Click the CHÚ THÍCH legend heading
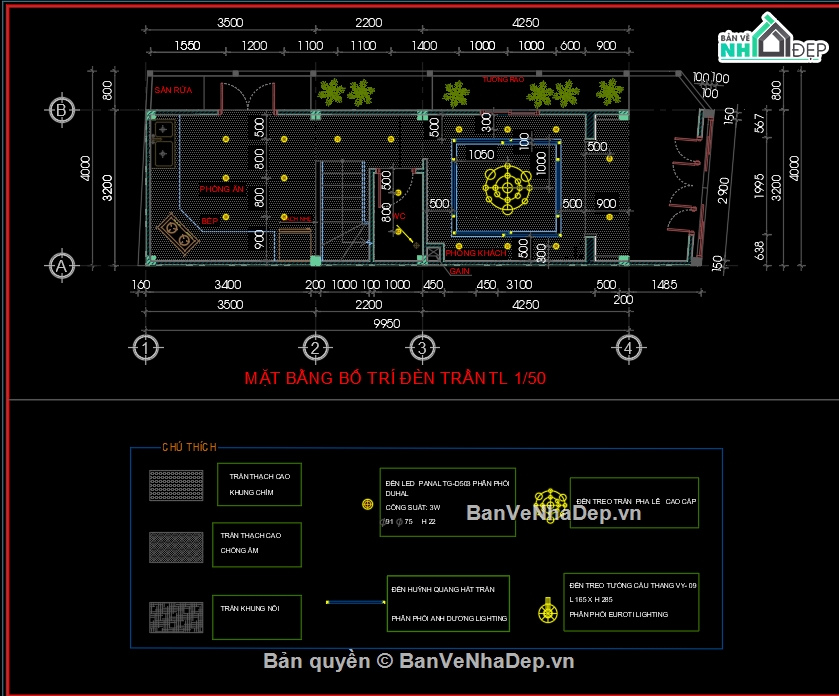The width and height of the screenshot is (839, 696). pos(189,448)
